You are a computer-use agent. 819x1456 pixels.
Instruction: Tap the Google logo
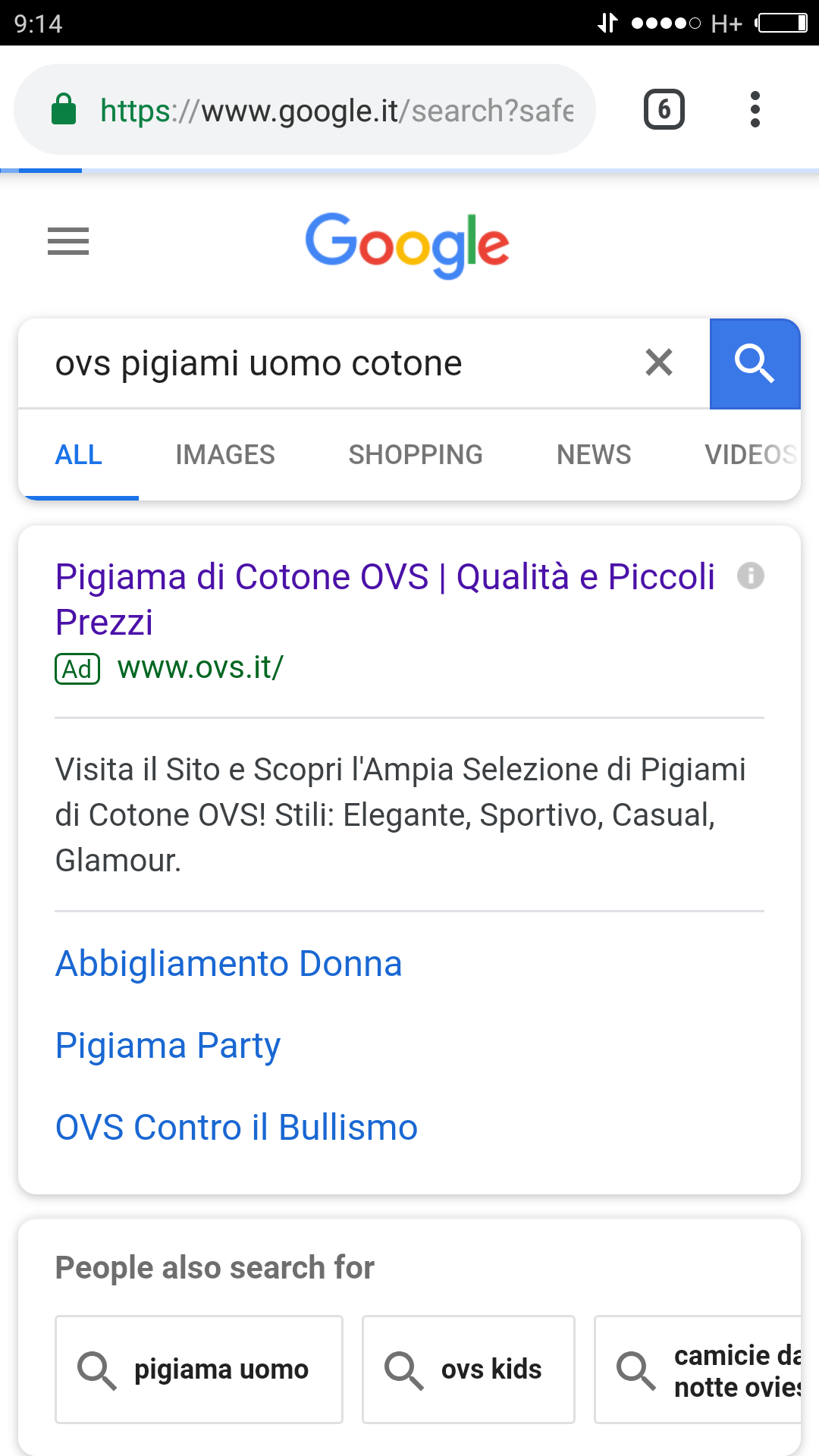(x=407, y=244)
